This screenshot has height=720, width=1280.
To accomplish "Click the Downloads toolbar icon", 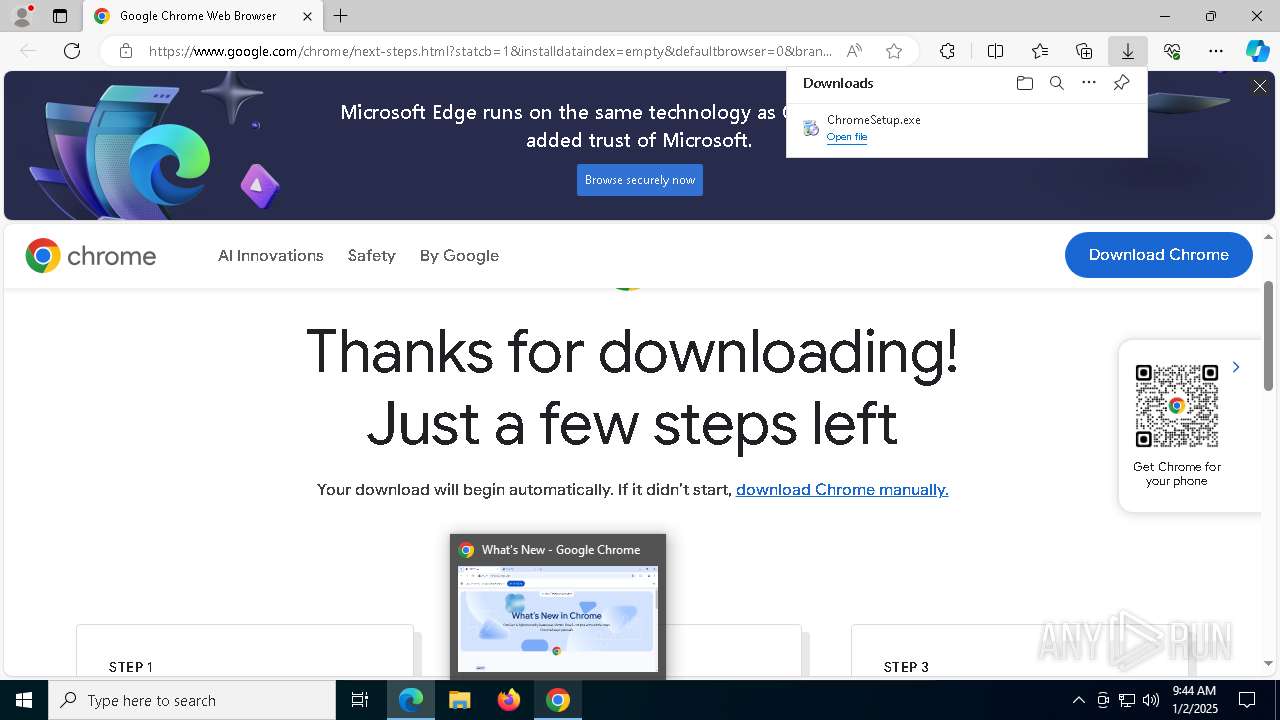I will pyautogui.click(x=1128, y=51).
